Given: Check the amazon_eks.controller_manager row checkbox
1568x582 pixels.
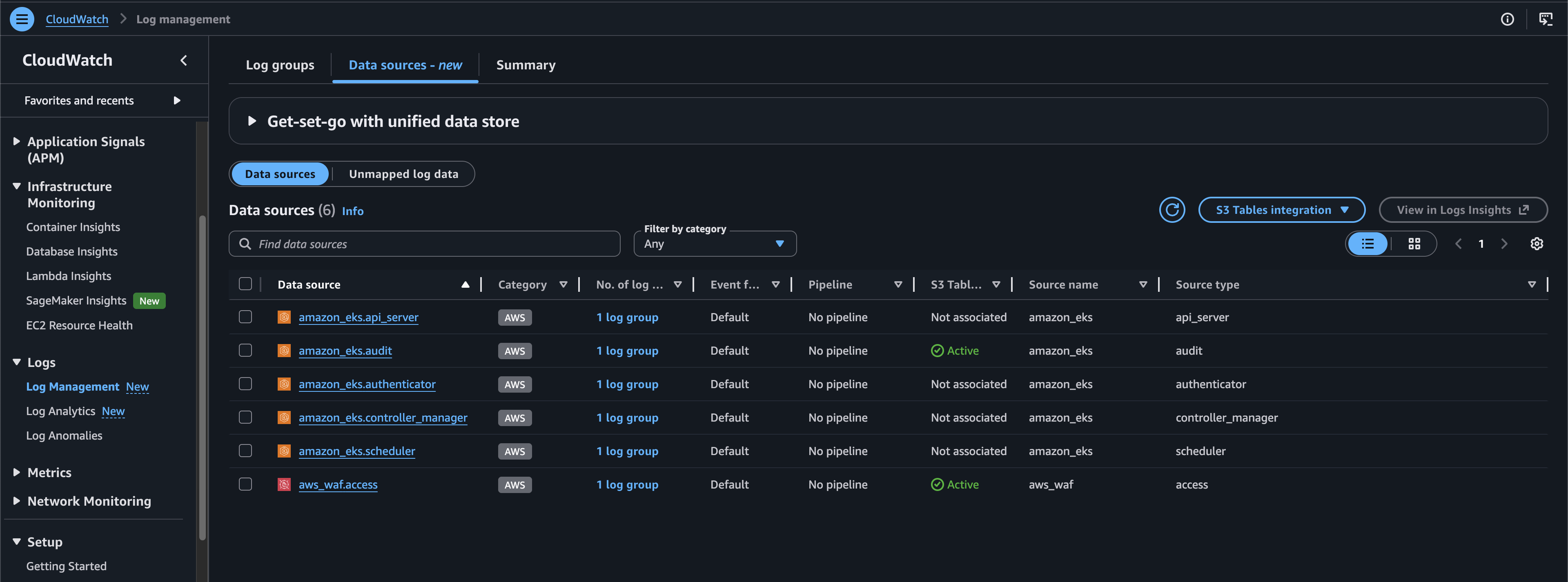Looking at the screenshot, I should 245,417.
